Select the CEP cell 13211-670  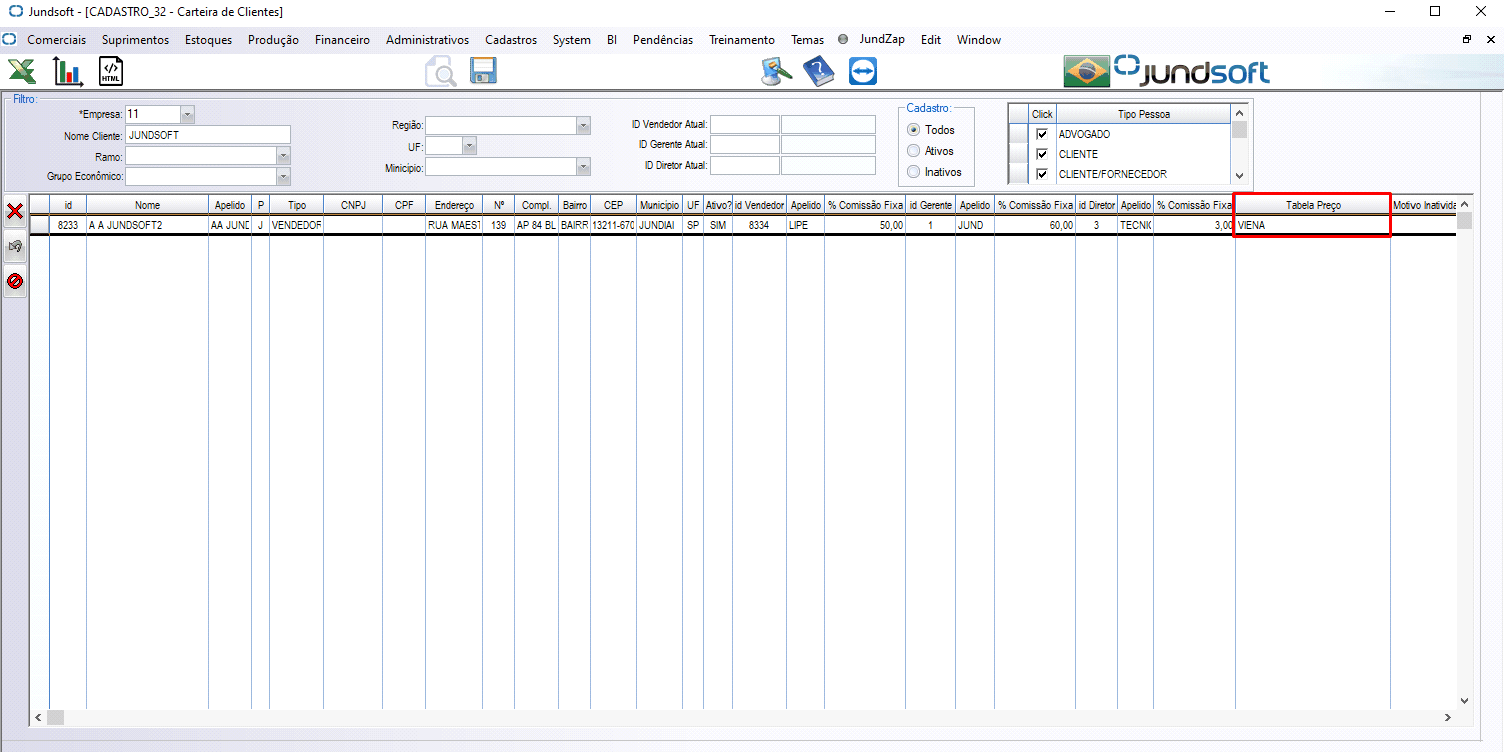tap(613, 225)
